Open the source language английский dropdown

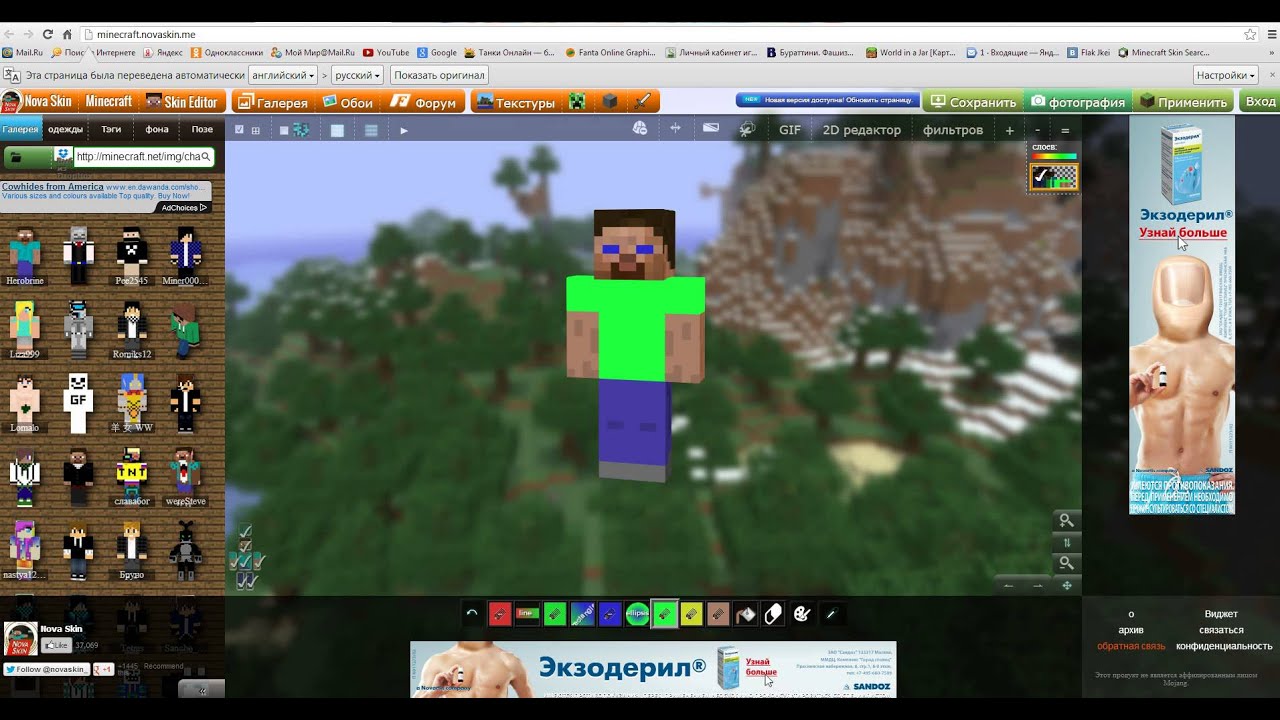point(283,75)
